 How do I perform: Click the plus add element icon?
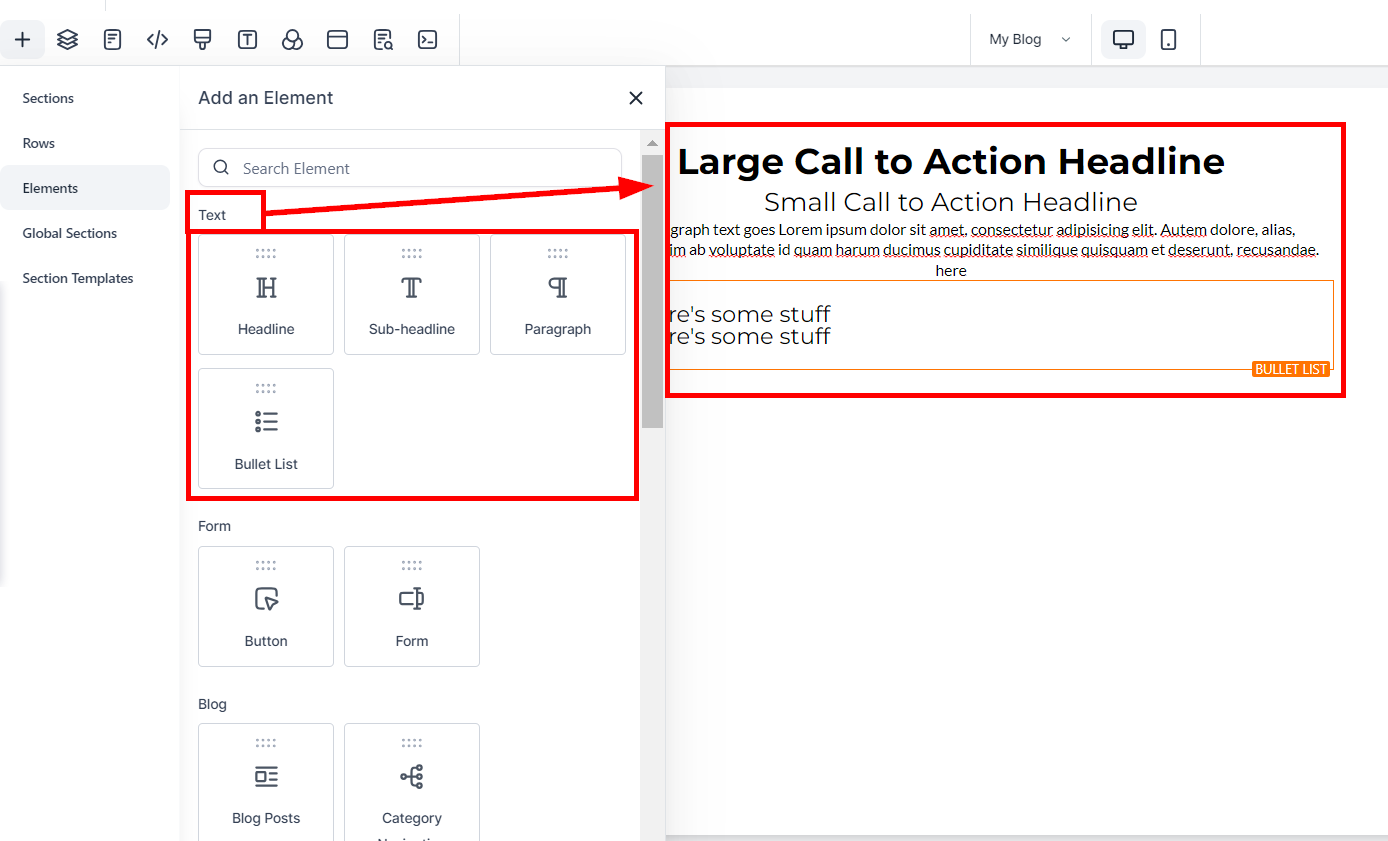coord(22,40)
